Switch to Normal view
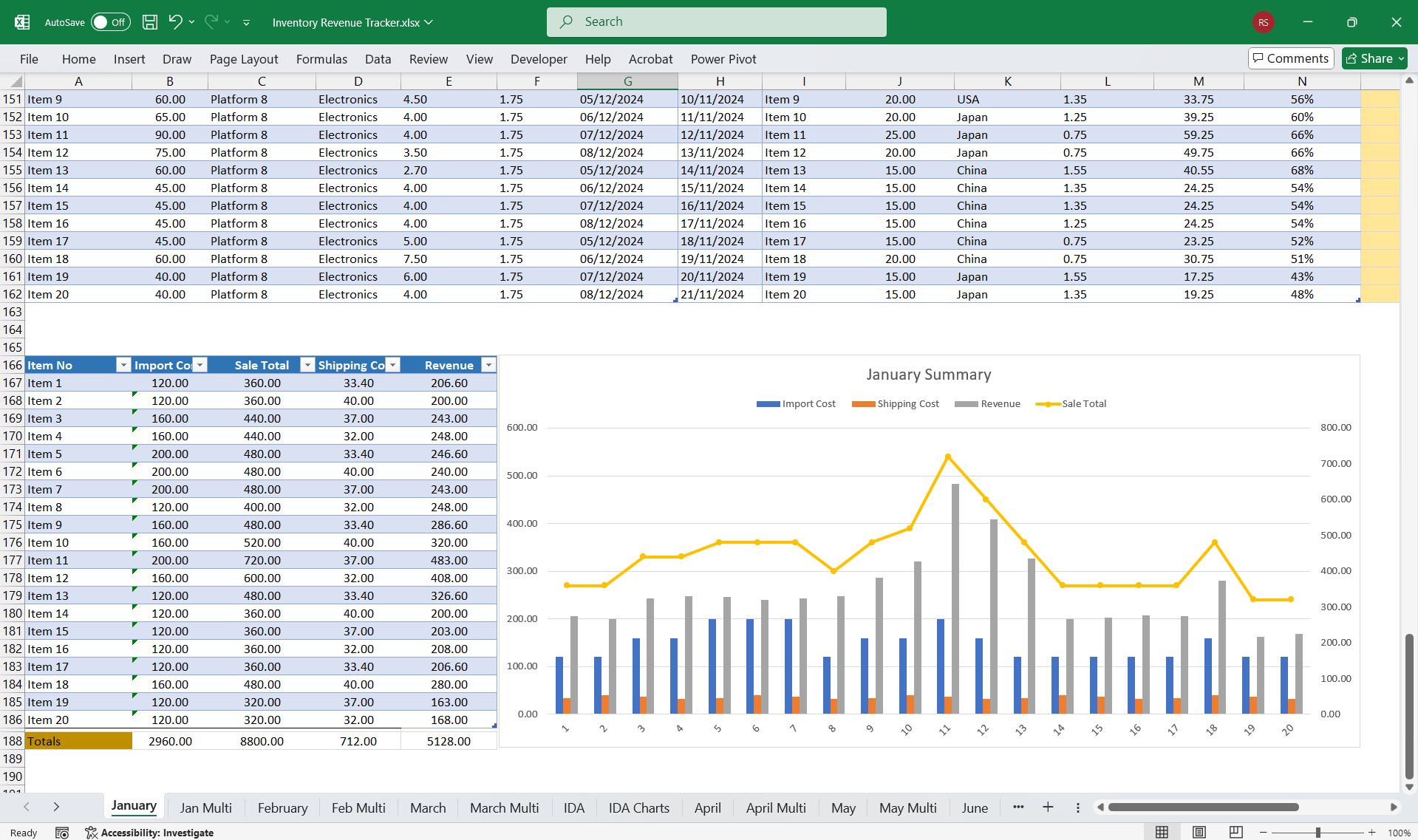The height and width of the screenshot is (840, 1418). (1162, 832)
